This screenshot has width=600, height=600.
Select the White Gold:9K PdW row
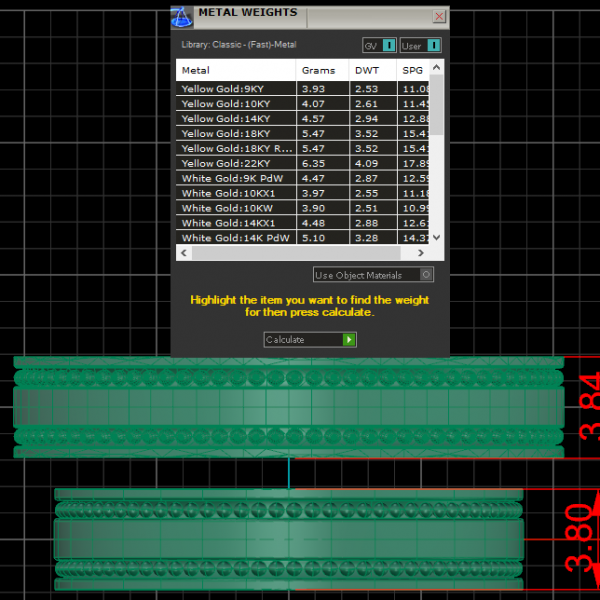236,178
